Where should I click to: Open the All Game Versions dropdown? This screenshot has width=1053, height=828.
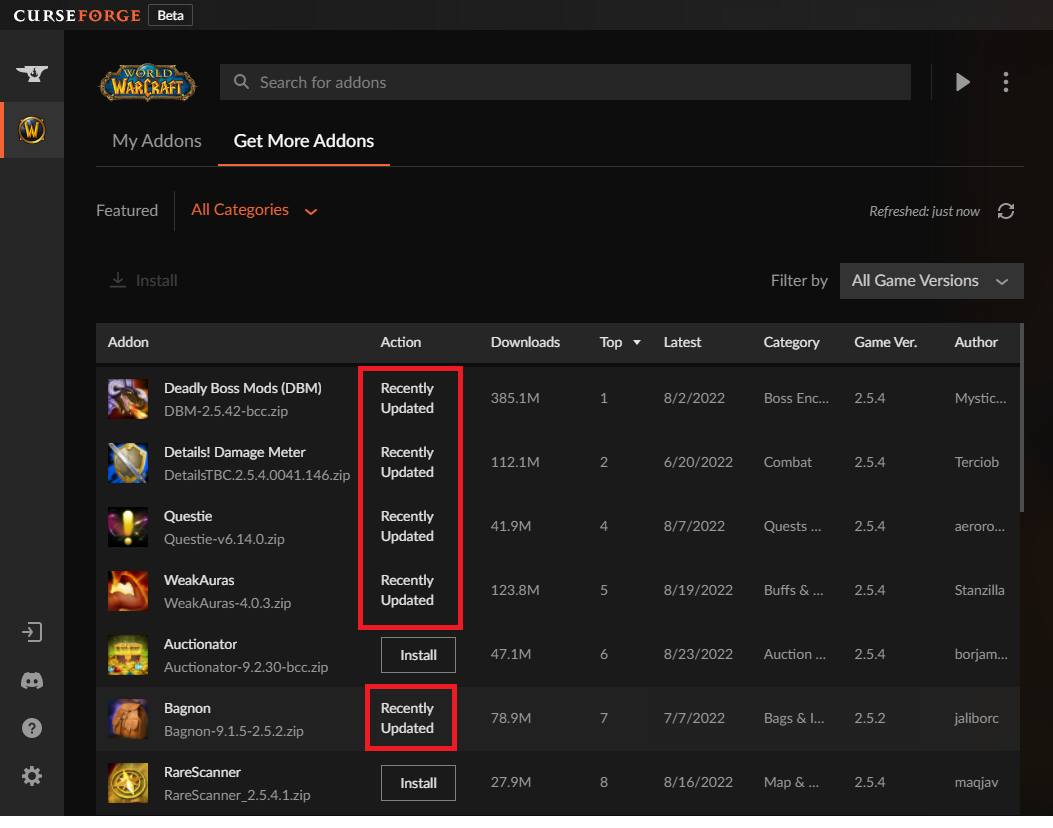(931, 281)
